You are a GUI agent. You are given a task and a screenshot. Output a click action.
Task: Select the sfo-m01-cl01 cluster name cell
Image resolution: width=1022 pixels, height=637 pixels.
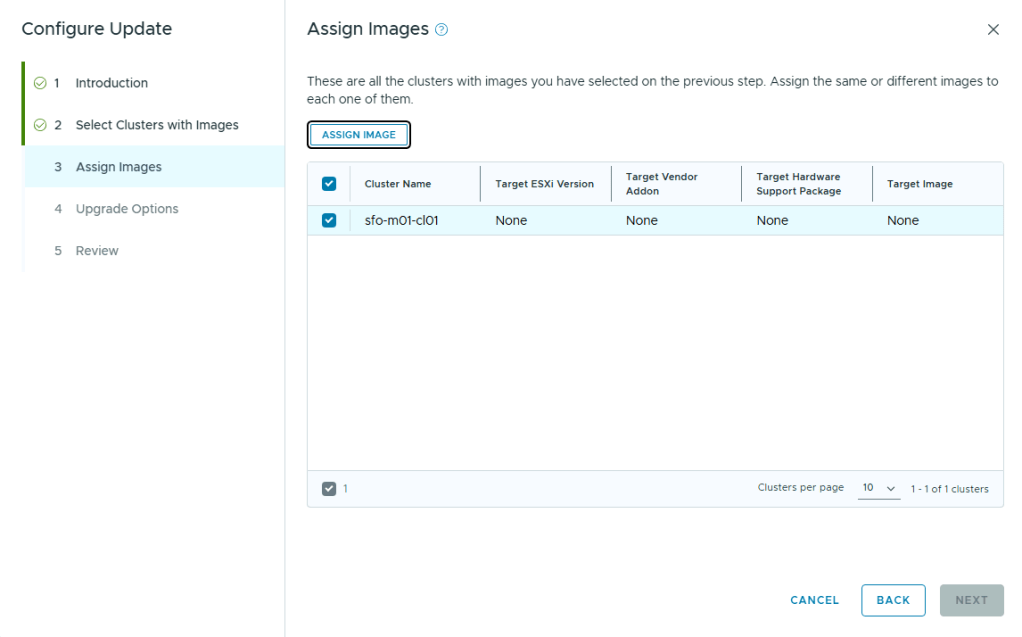pos(401,220)
